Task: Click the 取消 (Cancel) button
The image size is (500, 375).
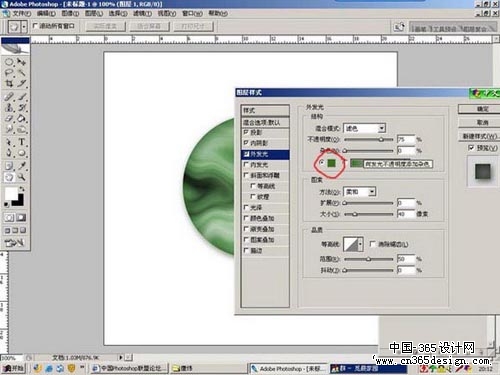Action: [x=480, y=123]
